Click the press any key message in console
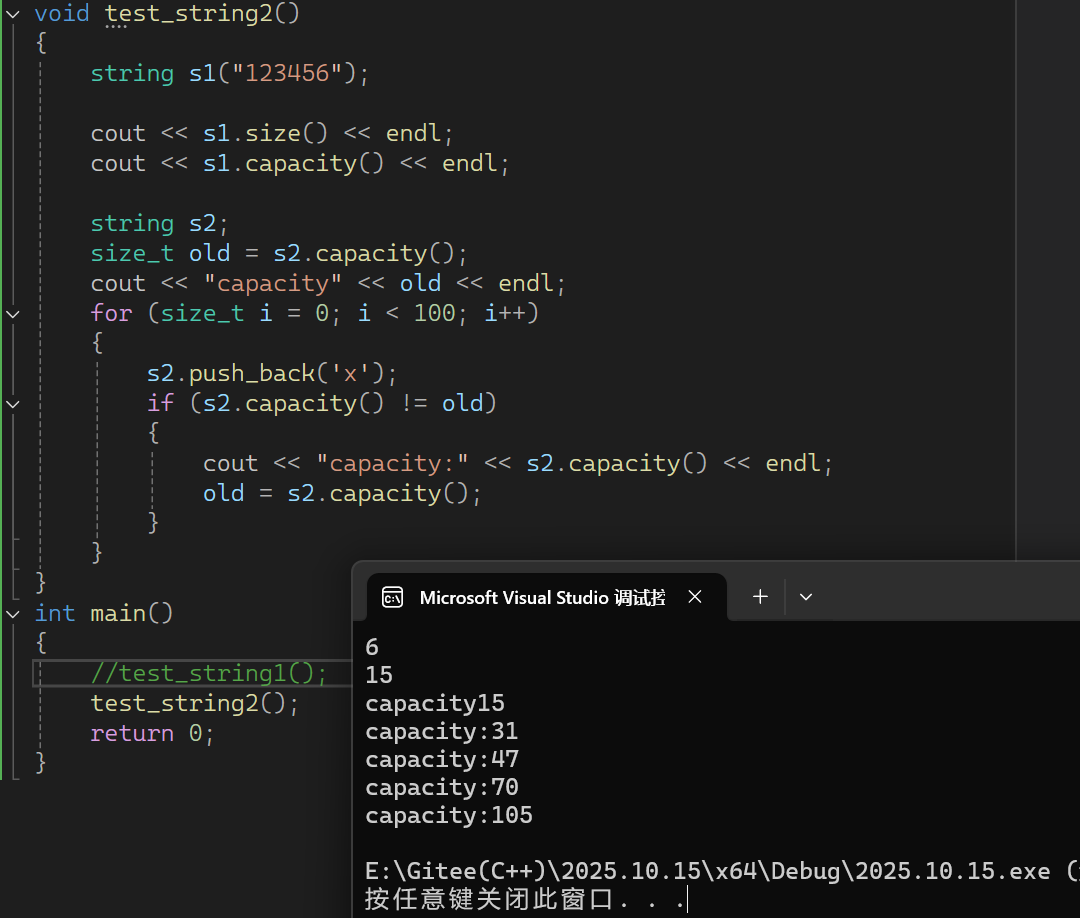 [x=525, y=899]
